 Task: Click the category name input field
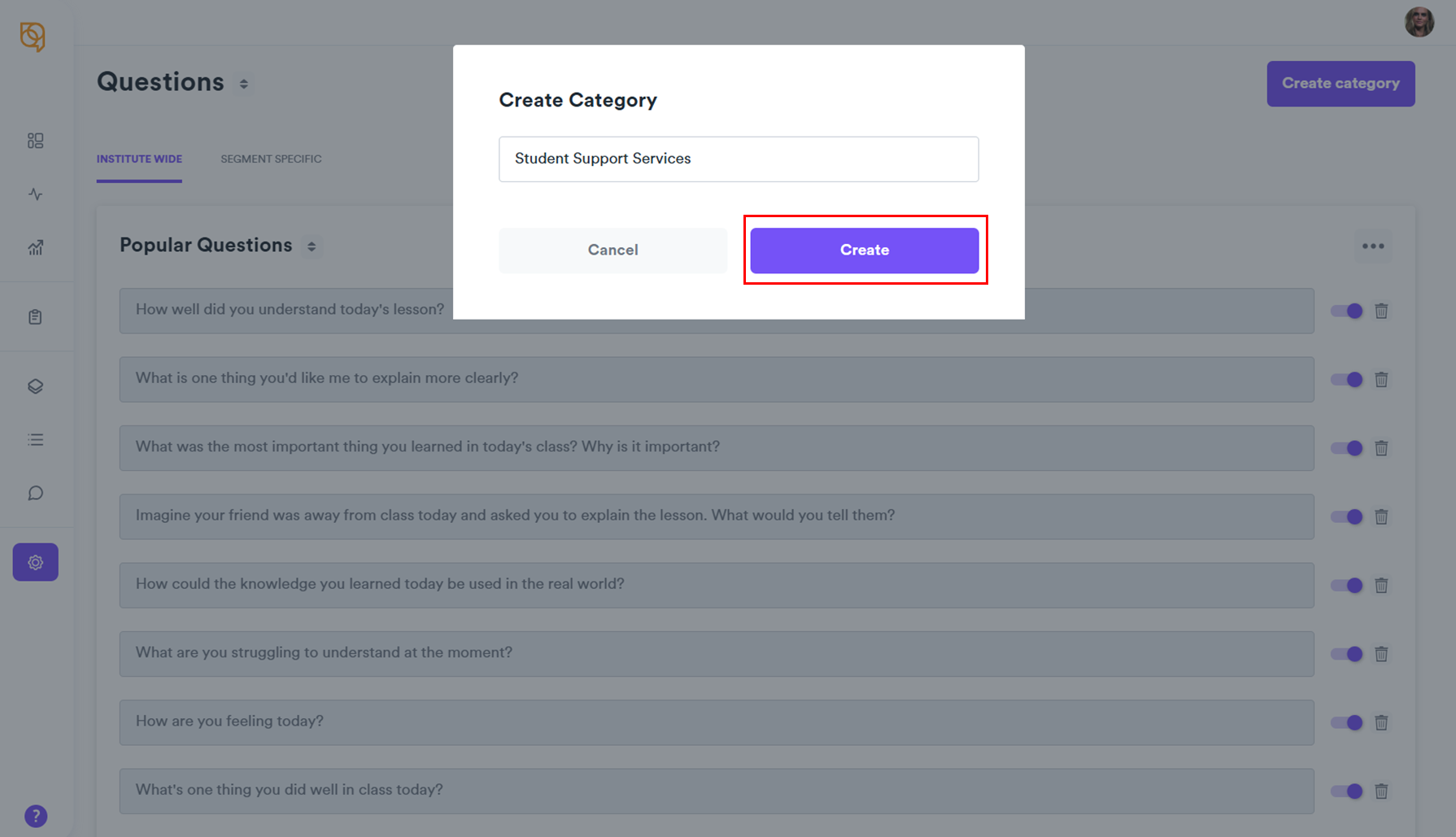tap(738, 159)
